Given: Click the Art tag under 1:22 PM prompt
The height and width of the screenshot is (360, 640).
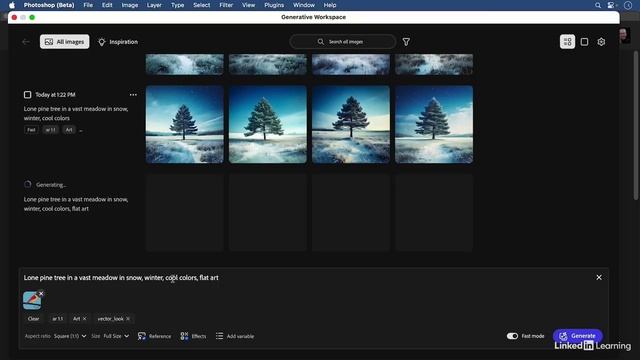Looking at the screenshot, I should pyautogui.click(x=69, y=130).
